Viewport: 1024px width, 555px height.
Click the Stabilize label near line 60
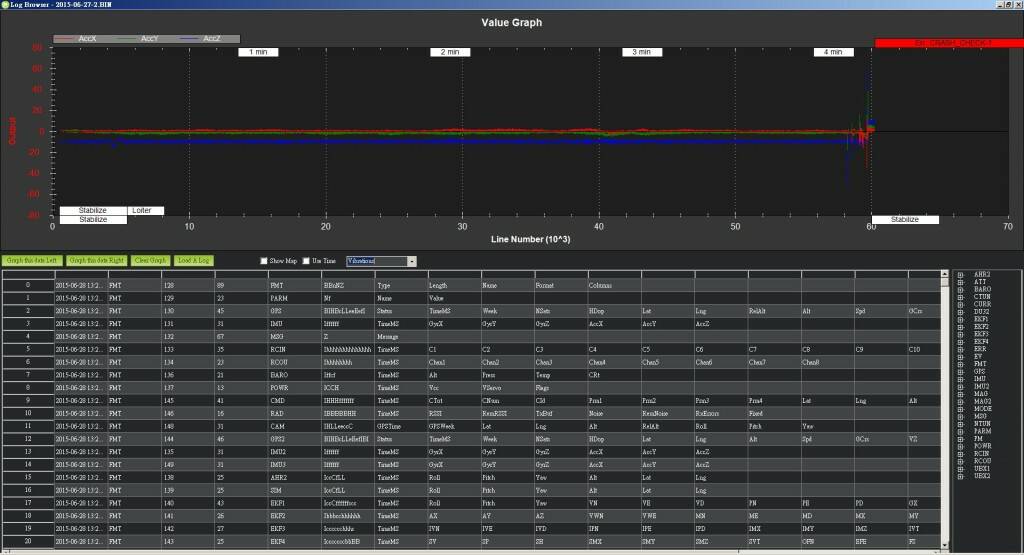pyautogui.click(x=905, y=220)
